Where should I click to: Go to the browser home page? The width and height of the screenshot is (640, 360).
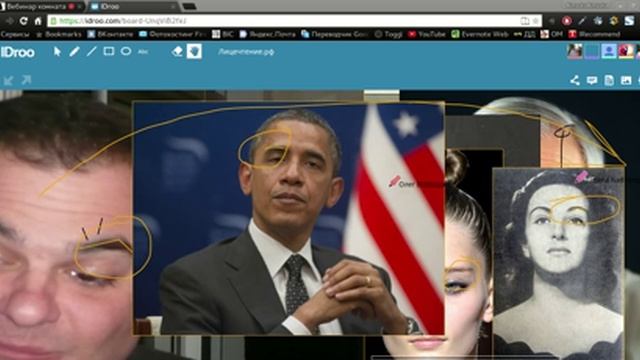(x=38, y=20)
